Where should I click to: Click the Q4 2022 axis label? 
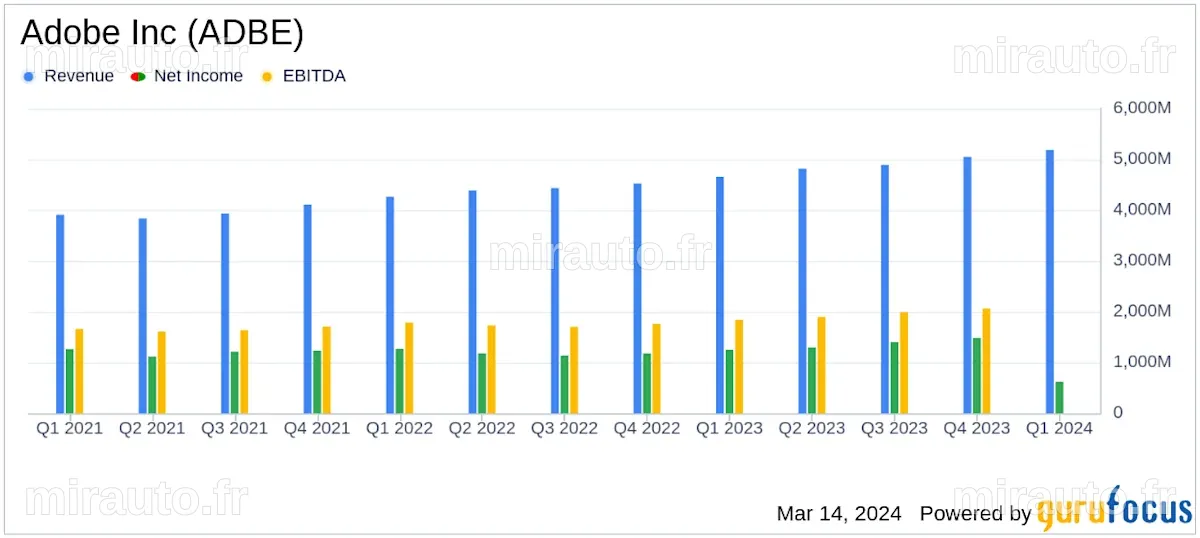tap(647, 428)
